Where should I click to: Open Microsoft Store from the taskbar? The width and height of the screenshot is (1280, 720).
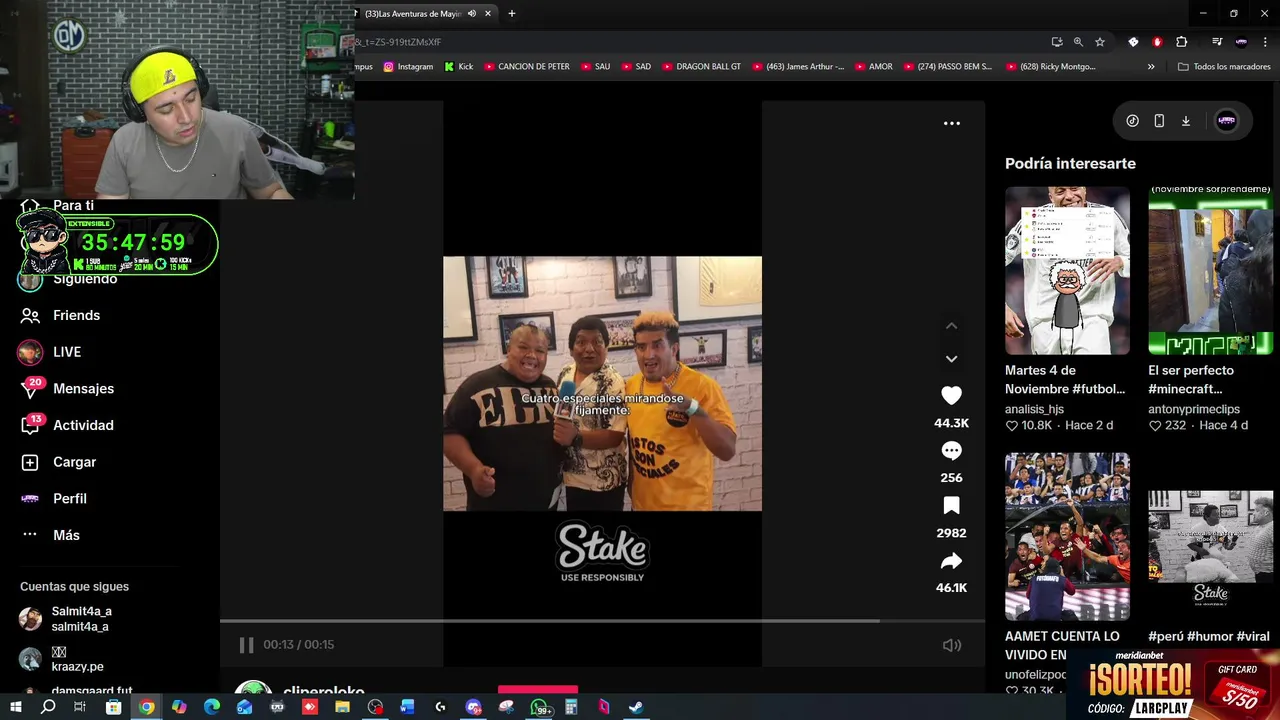click(114, 707)
